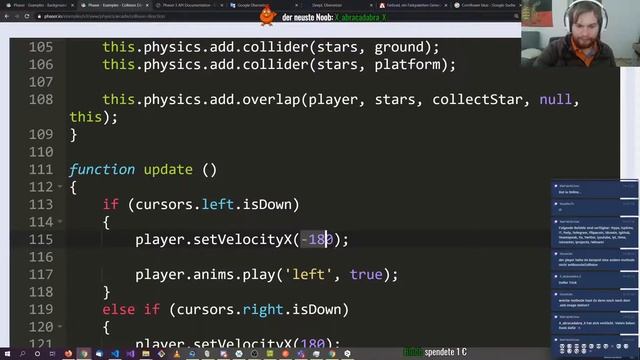Screen dimensions: 640x360
Task: Click 'cursors.left.isDown' on line 113
Action: tap(217, 204)
